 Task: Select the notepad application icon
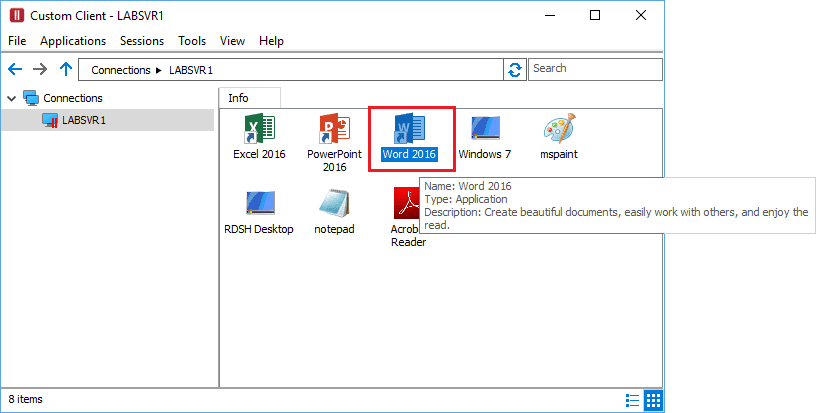pos(334,204)
